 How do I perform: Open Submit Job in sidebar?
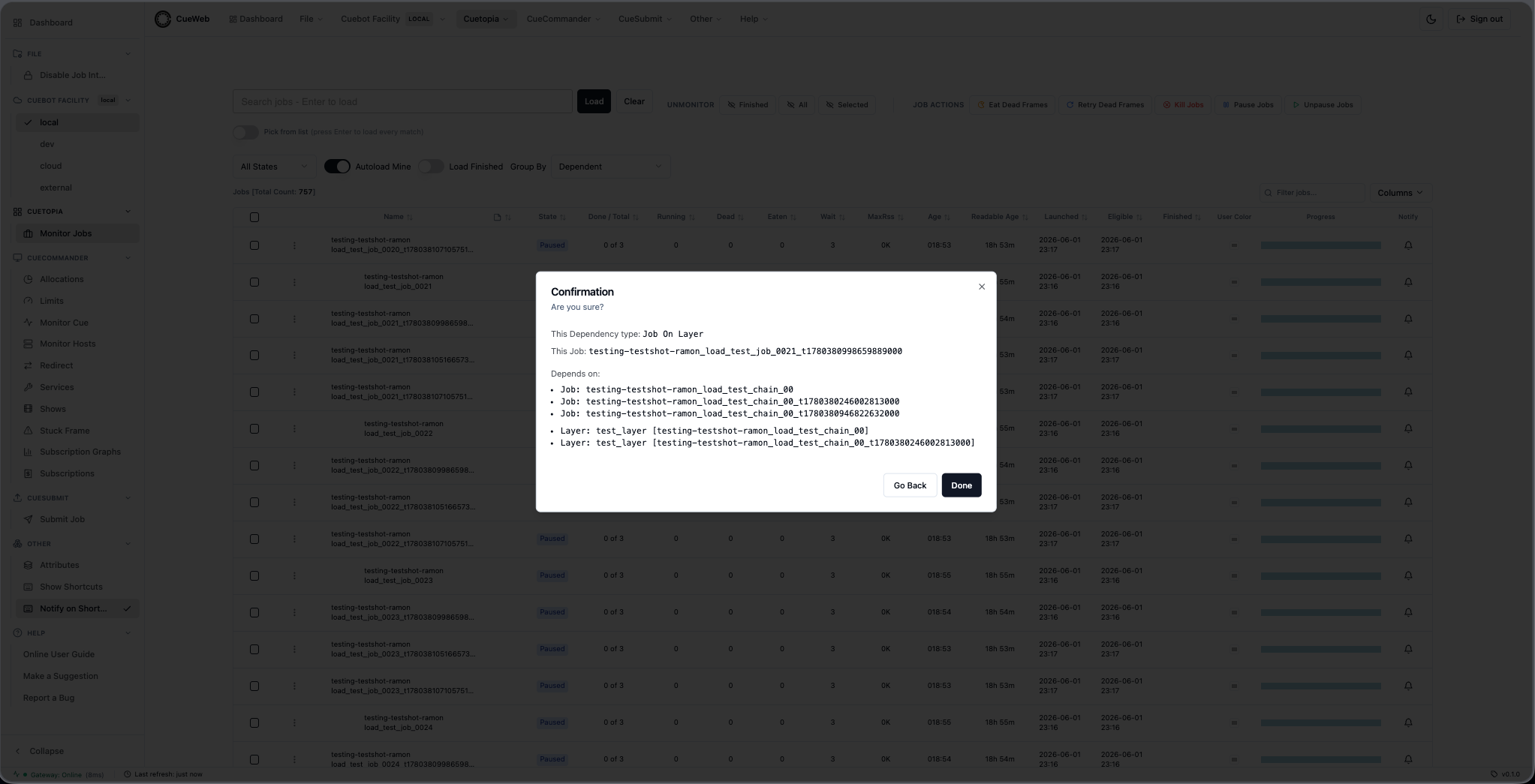tap(77, 519)
